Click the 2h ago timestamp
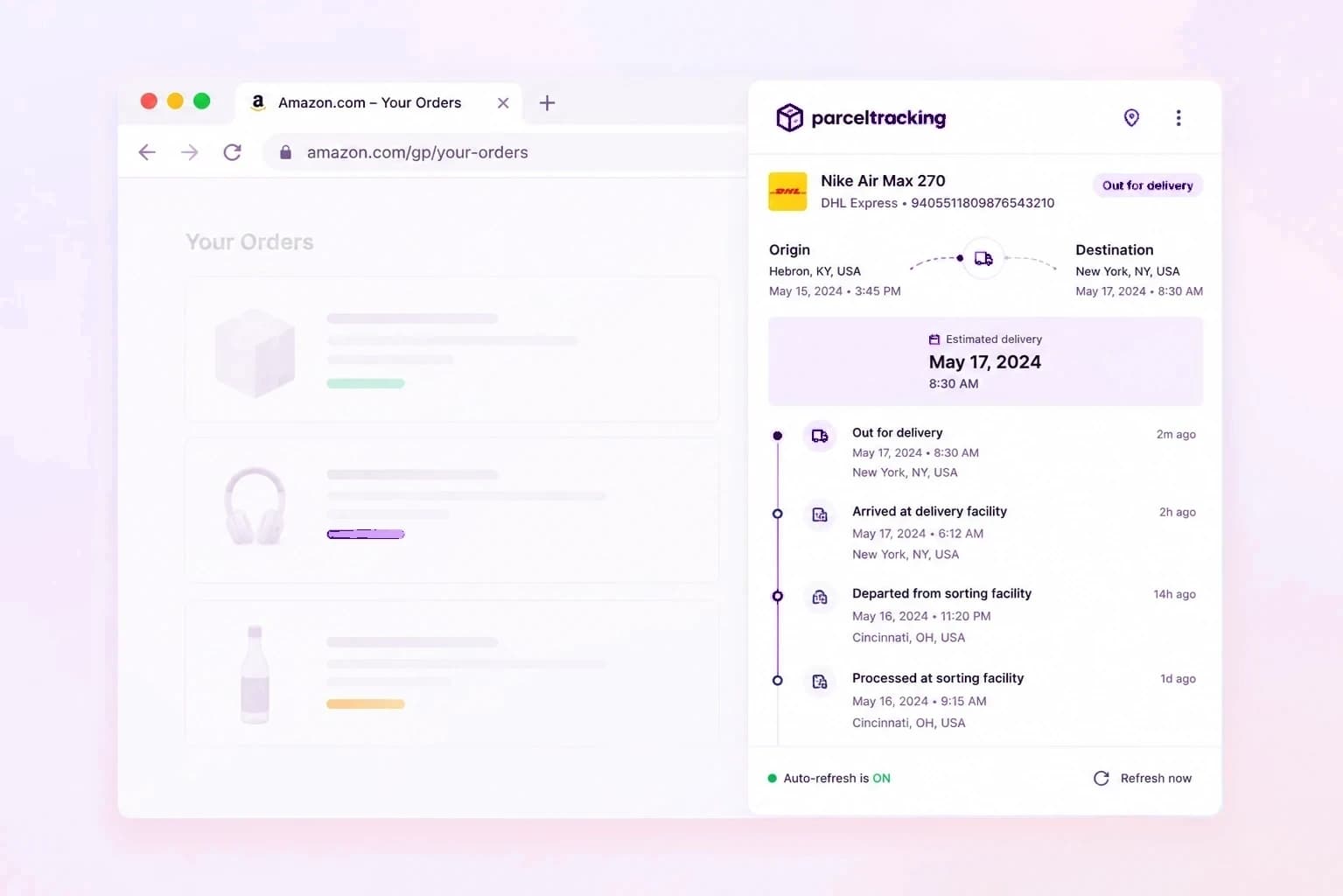Viewport: 1343px width, 896px height. [x=1178, y=512]
